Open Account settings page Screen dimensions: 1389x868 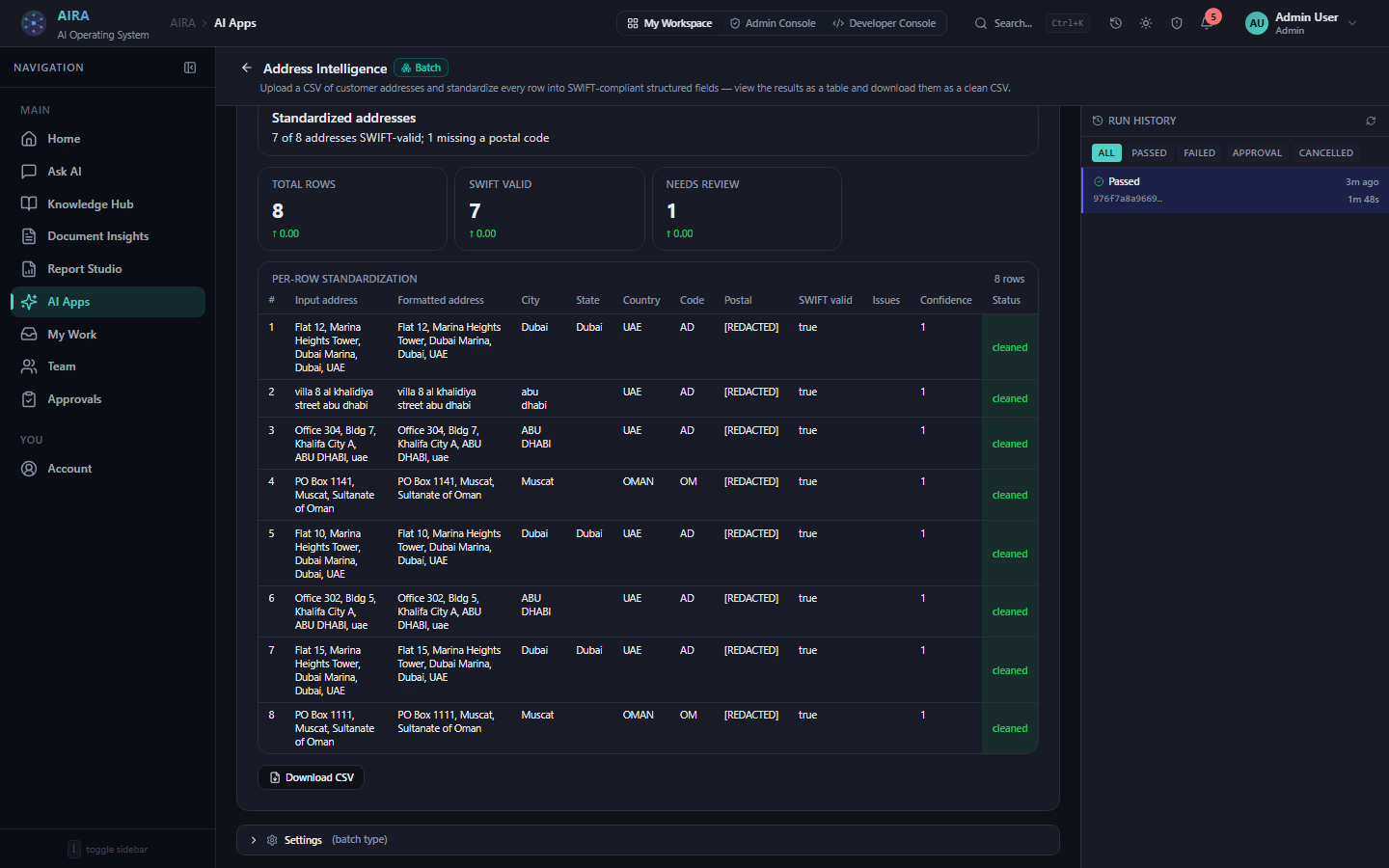tap(108, 469)
